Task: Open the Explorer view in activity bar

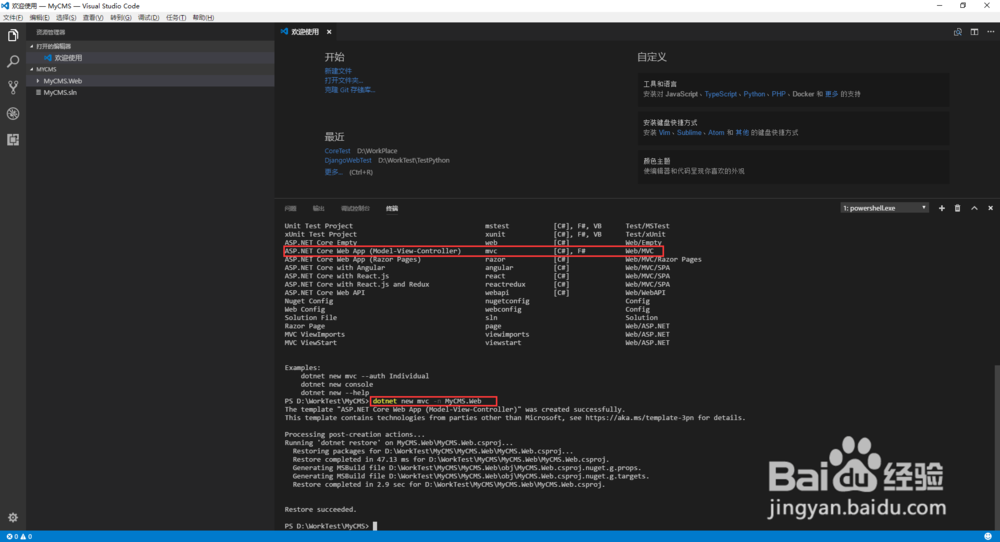Action: coord(13,36)
